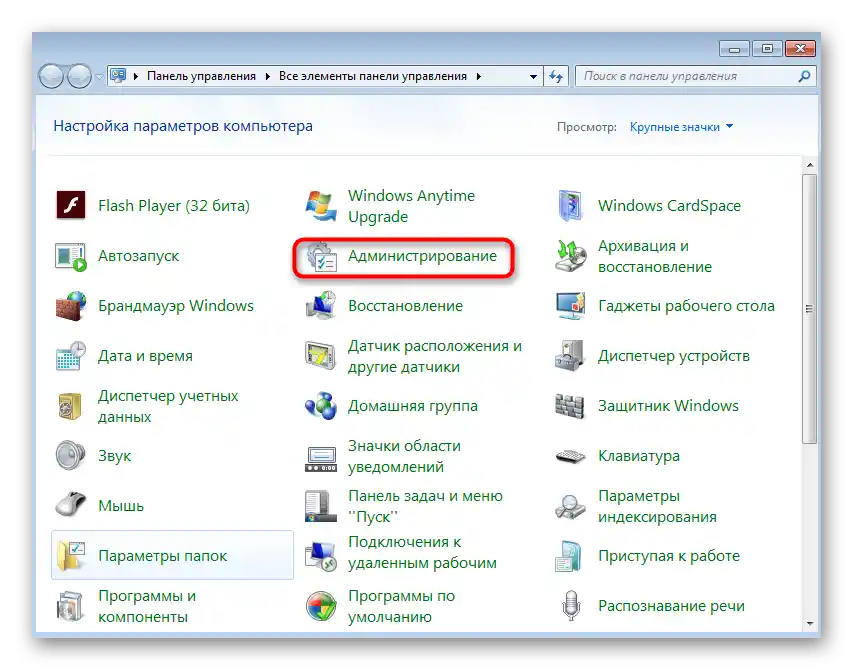The height and width of the screenshot is (670, 853).
Task: Open the Программы и компоненты icon
Action: 70,606
